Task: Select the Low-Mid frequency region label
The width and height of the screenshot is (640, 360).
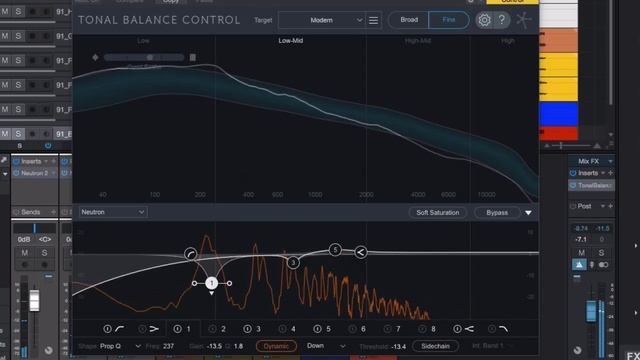Action: pyautogui.click(x=291, y=40)
